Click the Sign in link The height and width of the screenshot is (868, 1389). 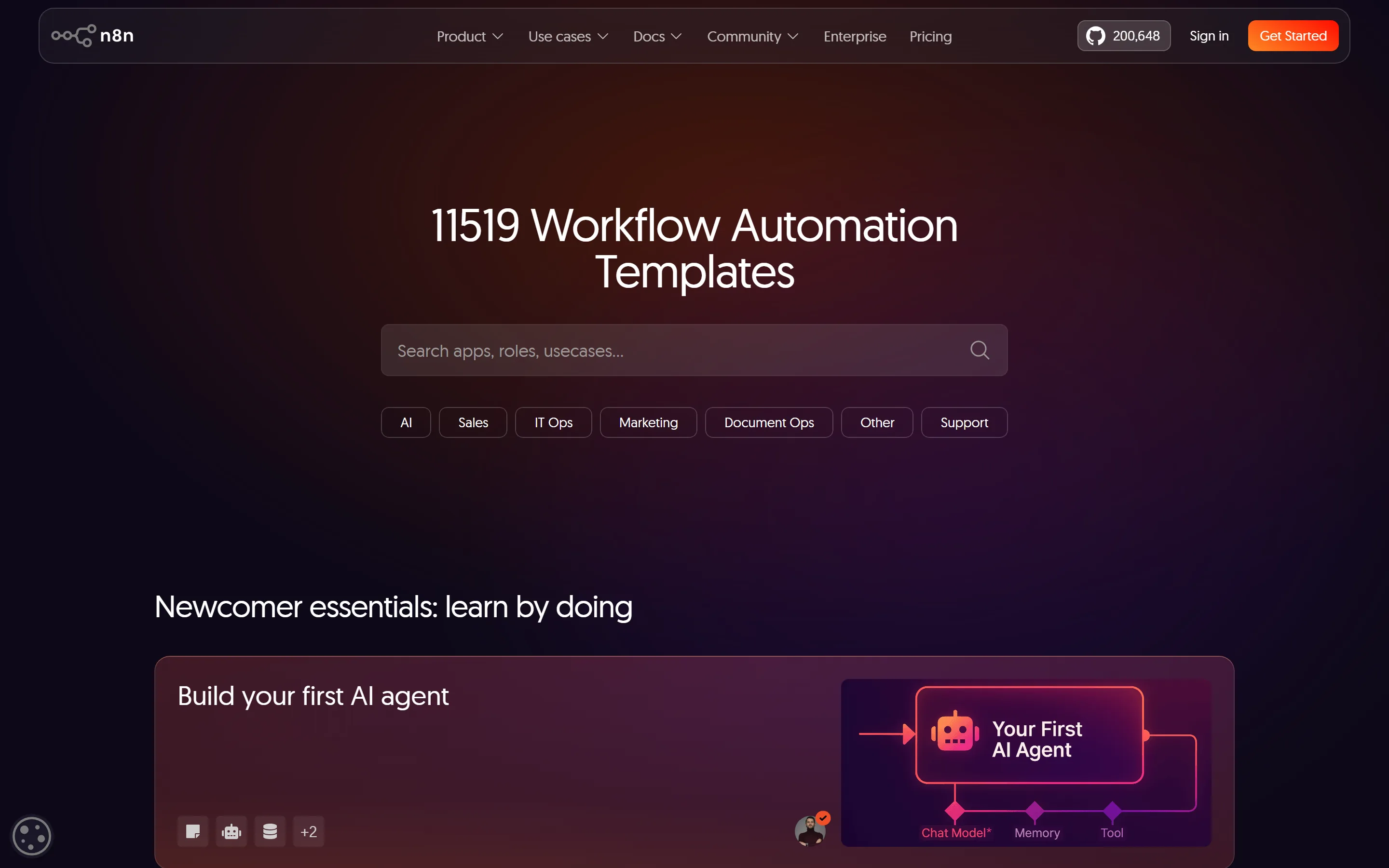click(x=1209, y=36)
